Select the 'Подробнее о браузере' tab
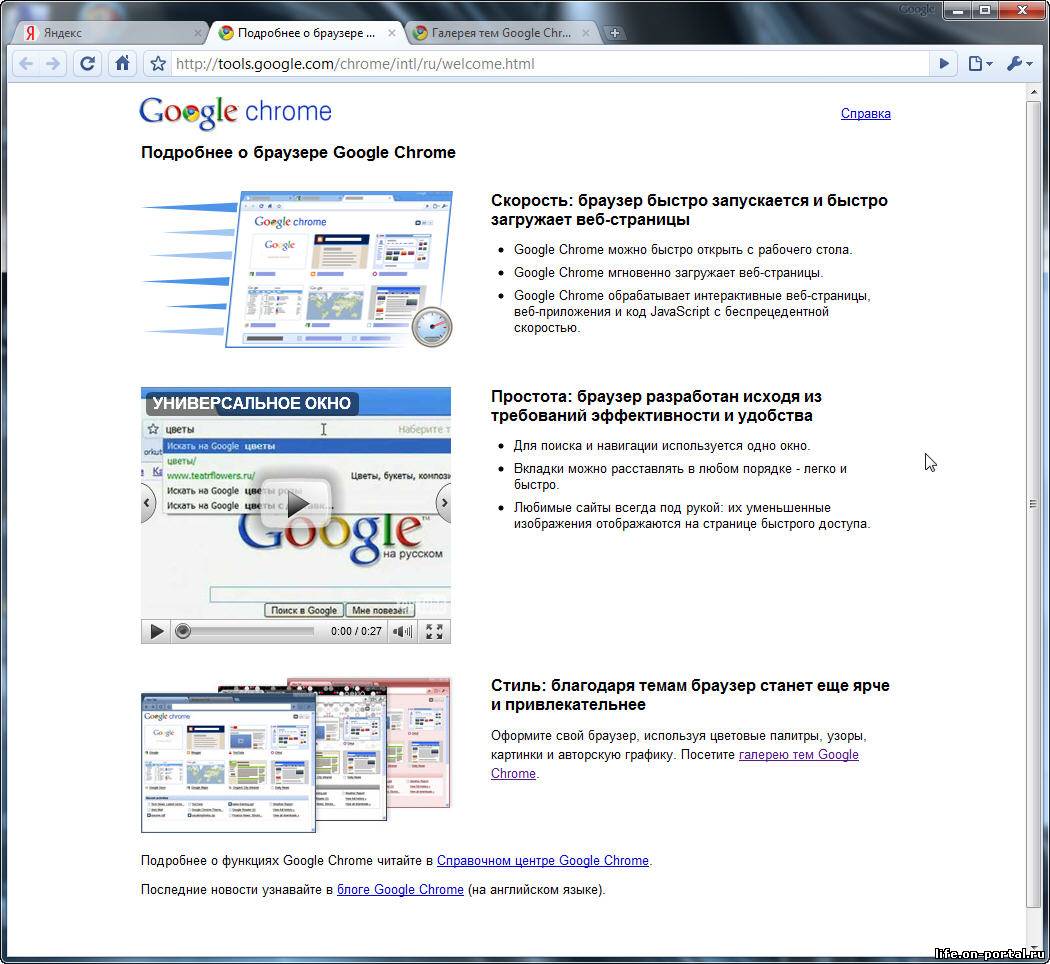 click(306, 33)
